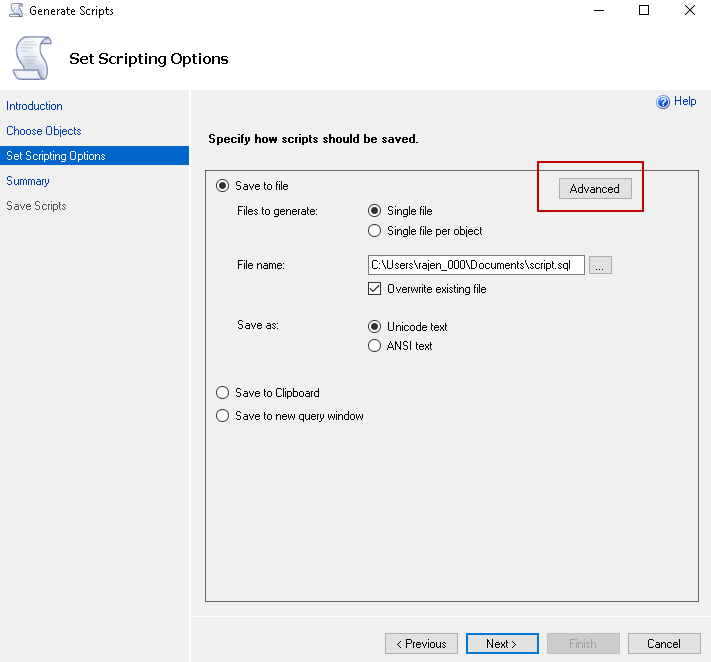Open the Summary page
The height and width of the screenshot is (662, 711).
pos(28,181)
